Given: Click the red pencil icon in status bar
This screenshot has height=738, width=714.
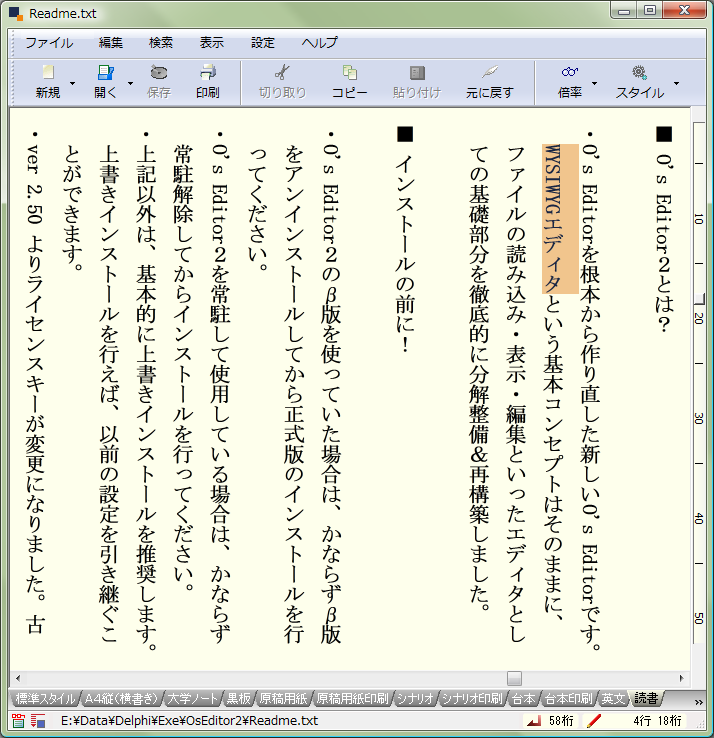Looking at the screenshot, I should coord(594,720).
